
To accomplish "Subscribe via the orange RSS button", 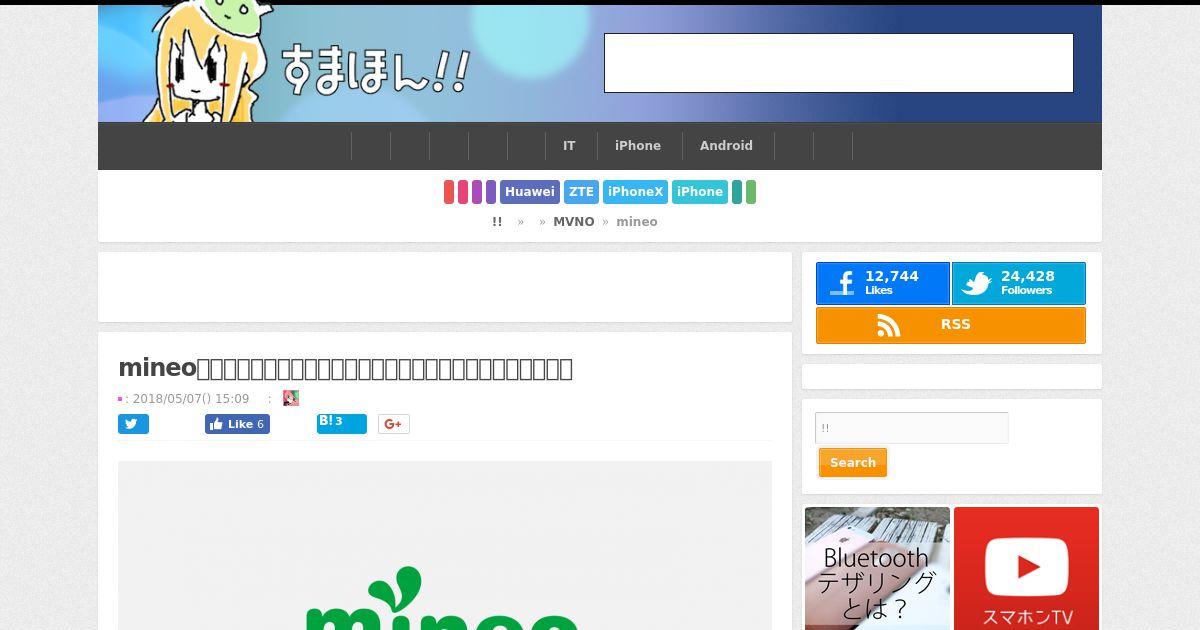I will 951,325.
